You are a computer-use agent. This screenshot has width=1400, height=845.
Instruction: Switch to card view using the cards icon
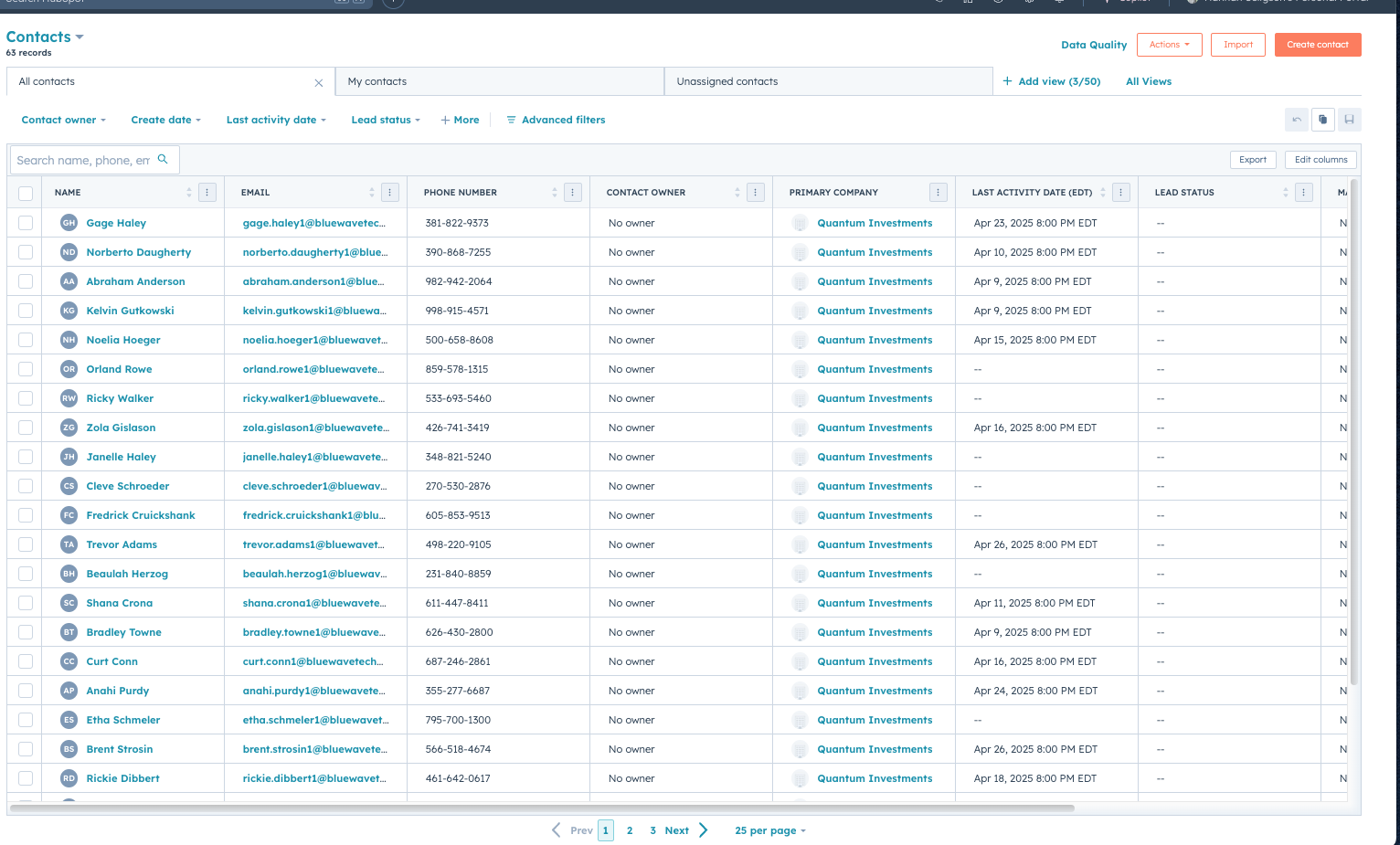pos(1322,120)
